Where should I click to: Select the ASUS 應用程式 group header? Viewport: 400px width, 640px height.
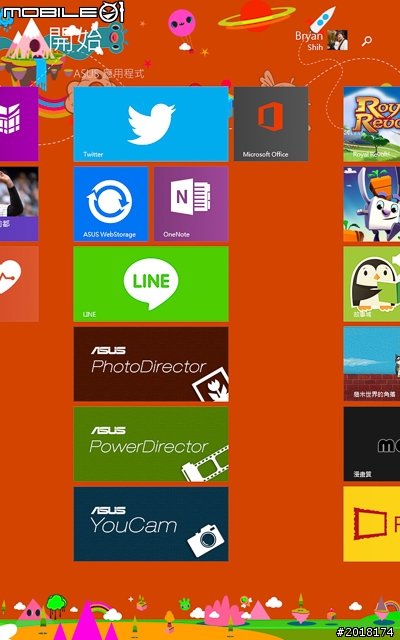click(109, 73)
